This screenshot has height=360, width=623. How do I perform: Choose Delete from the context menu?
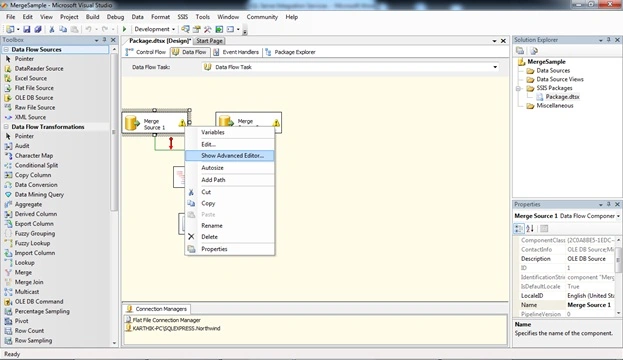pyautogui.click(x=230, y=237)
